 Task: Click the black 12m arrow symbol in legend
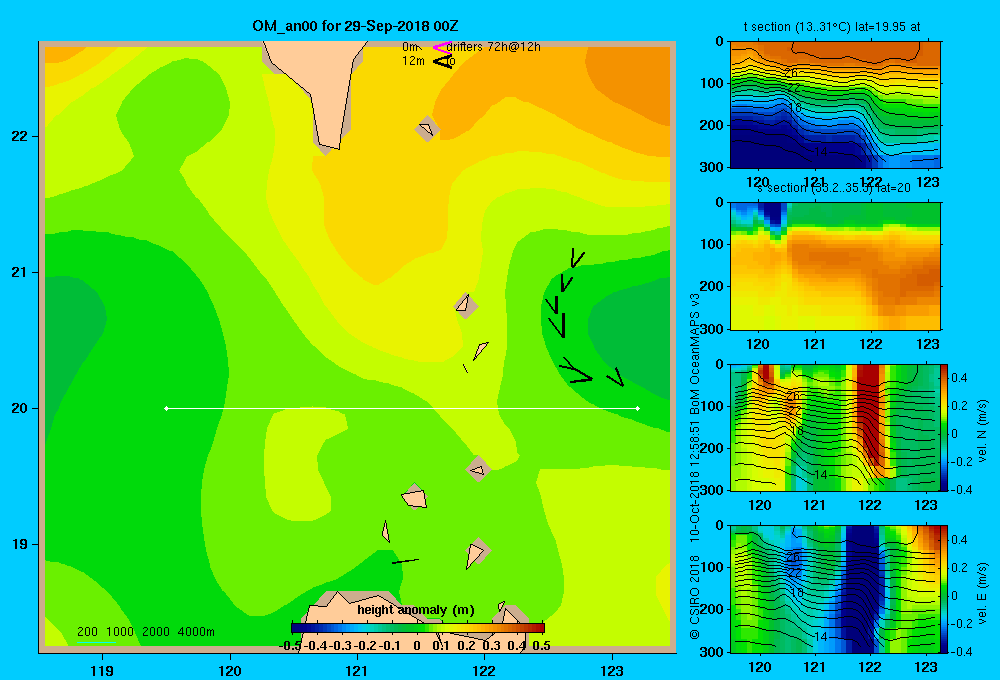[443, 61]
